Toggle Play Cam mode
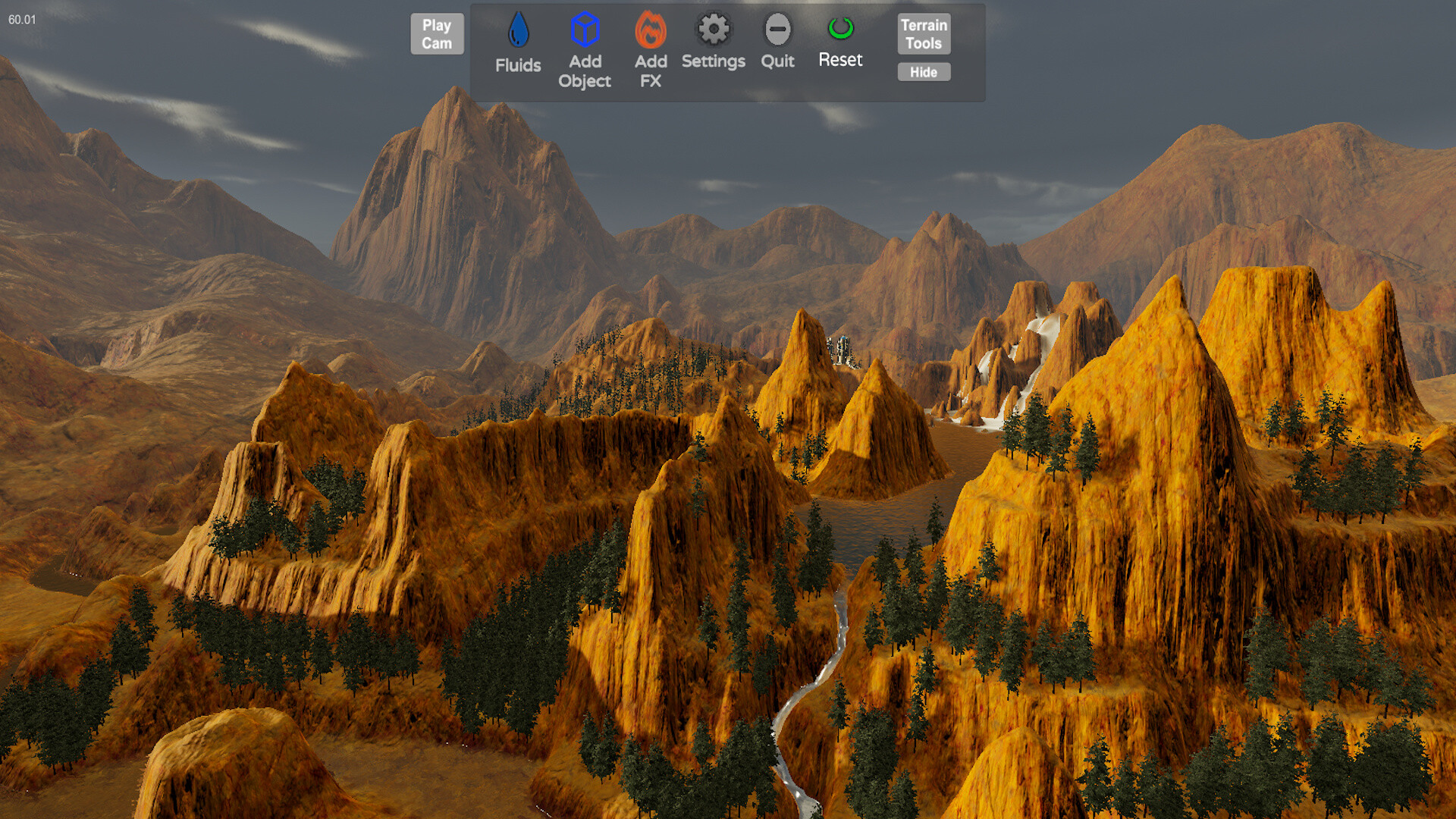Screen dimensions: 1456x819 pyautogui.click(x=437, y=33)
